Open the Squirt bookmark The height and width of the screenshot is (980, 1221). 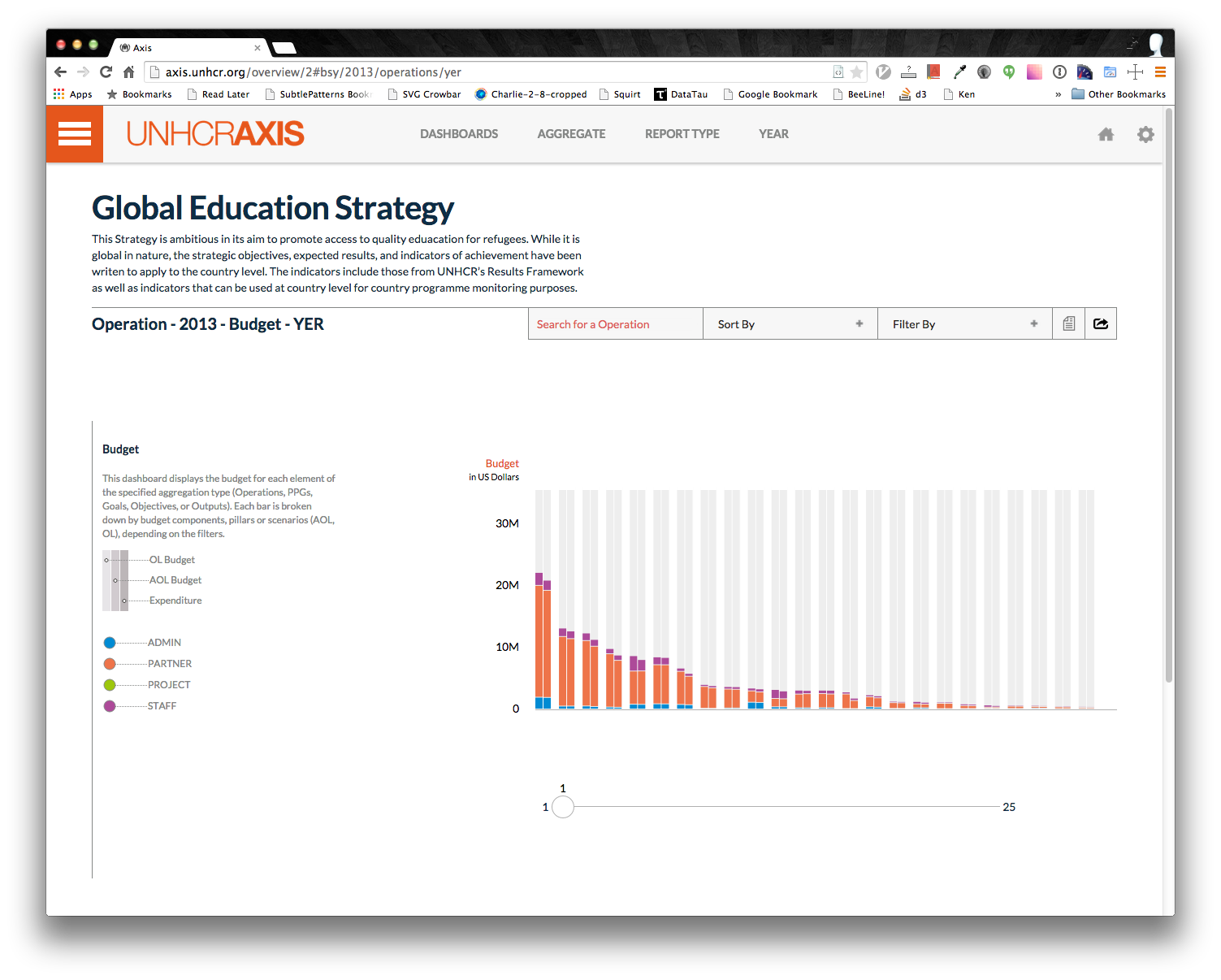[x=620, y=94]
